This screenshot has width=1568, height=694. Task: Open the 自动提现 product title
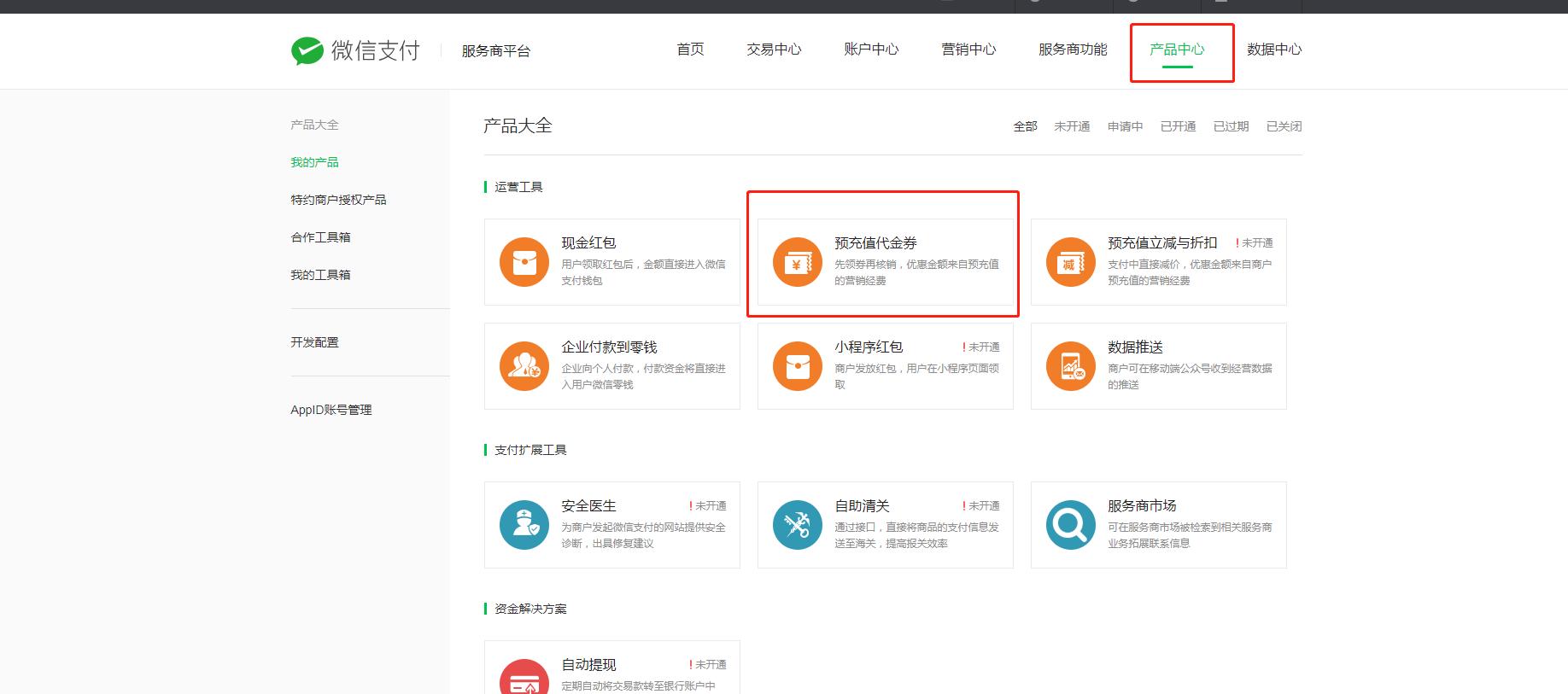coord(588,665)
